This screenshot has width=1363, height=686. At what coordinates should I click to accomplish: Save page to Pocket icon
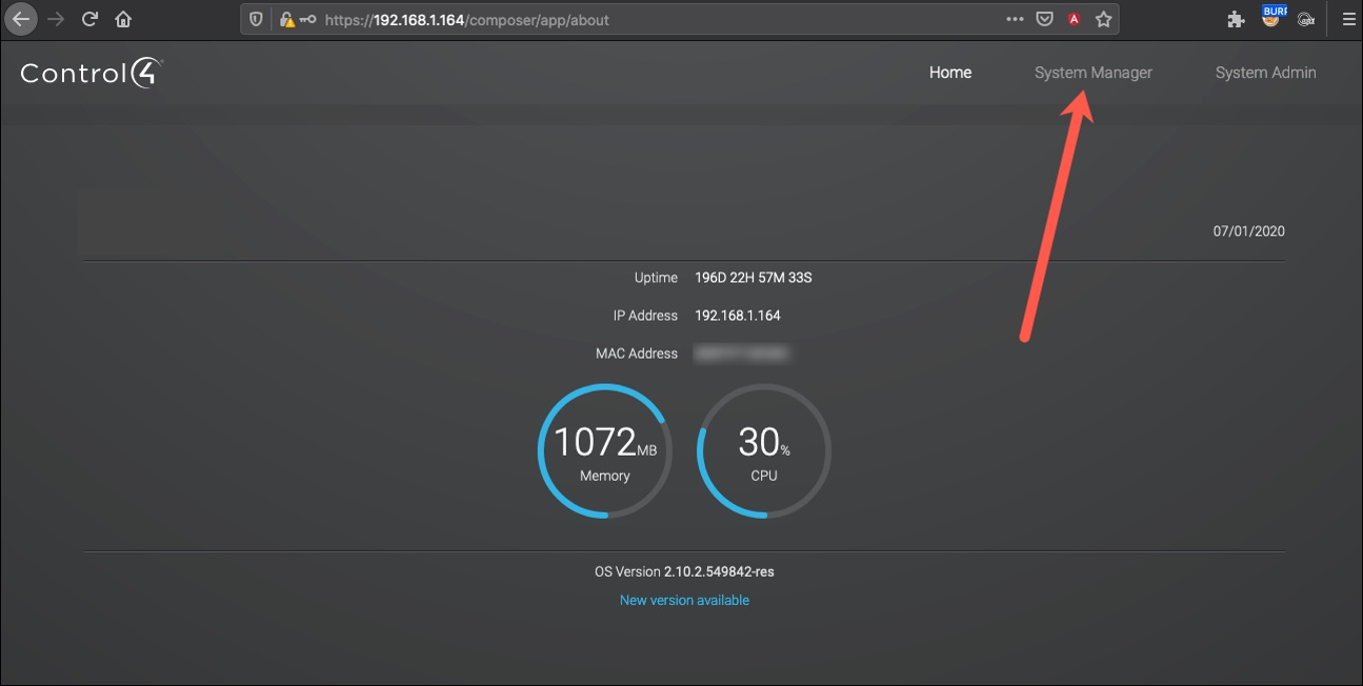point(1044,19)
